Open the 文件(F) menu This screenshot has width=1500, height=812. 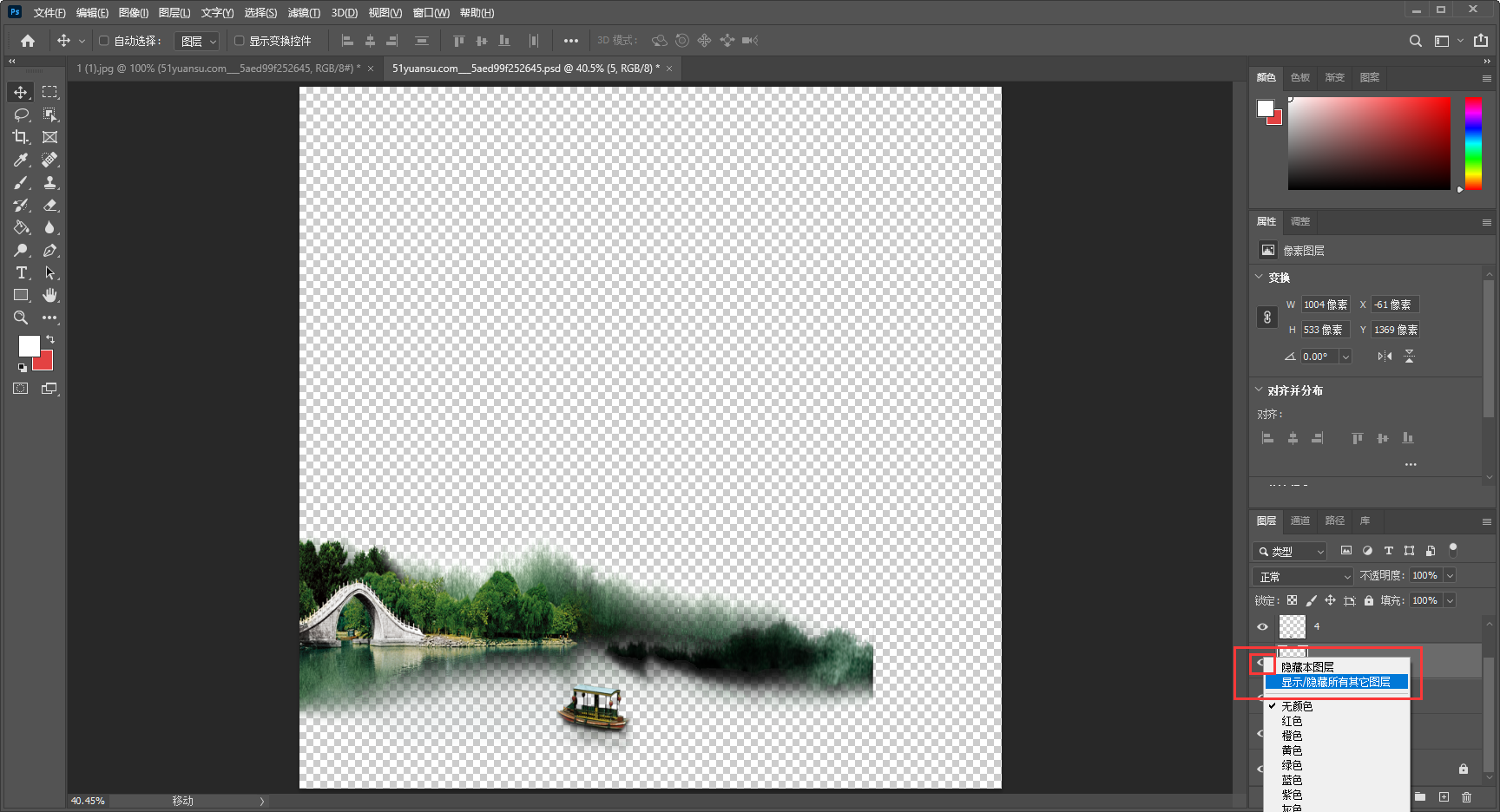49,12
